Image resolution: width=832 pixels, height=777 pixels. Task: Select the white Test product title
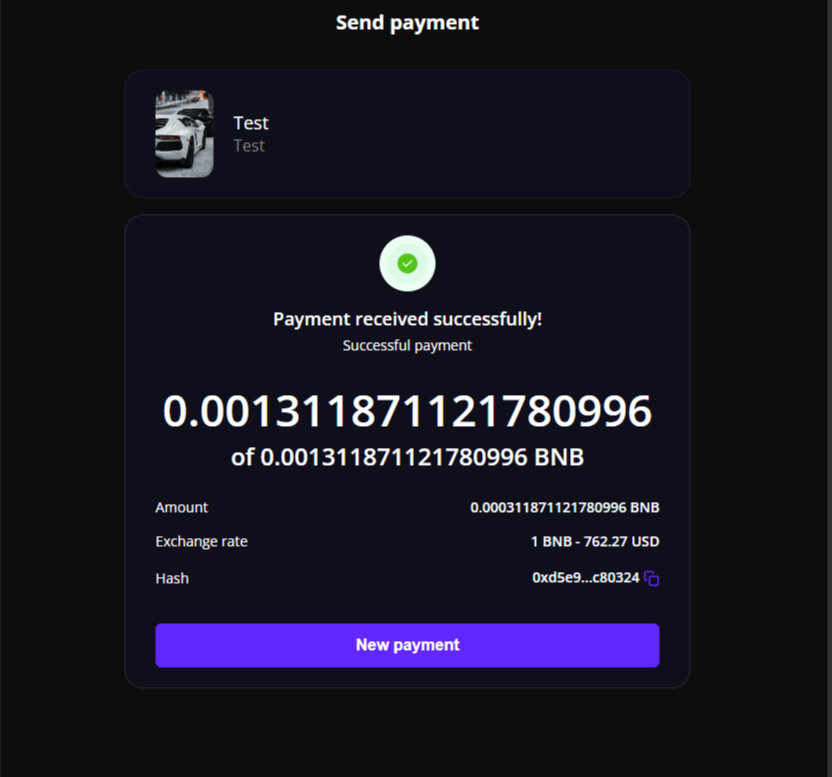click(251, 123)
